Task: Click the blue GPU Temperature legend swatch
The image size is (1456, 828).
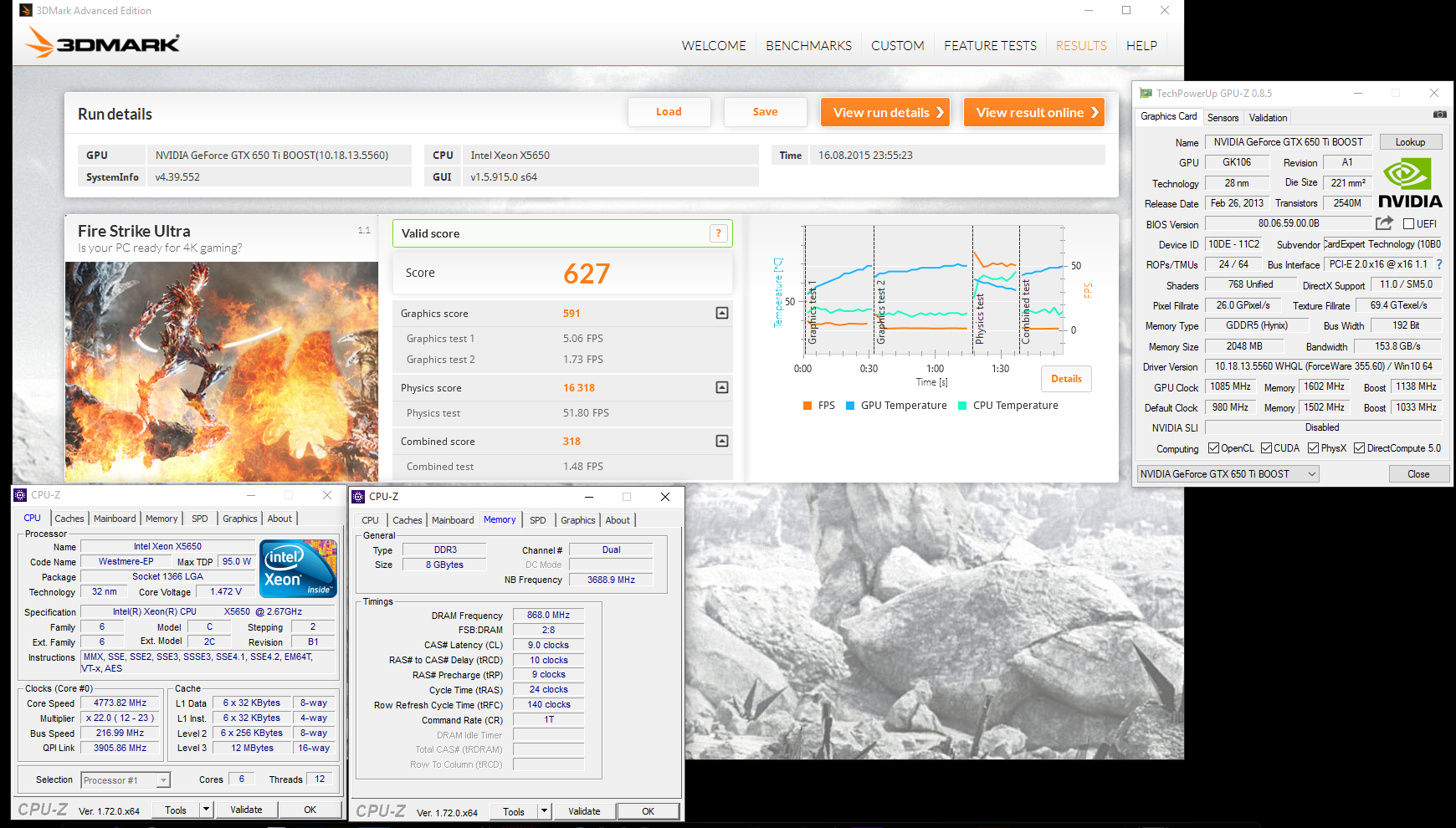Action: point(850,406)
